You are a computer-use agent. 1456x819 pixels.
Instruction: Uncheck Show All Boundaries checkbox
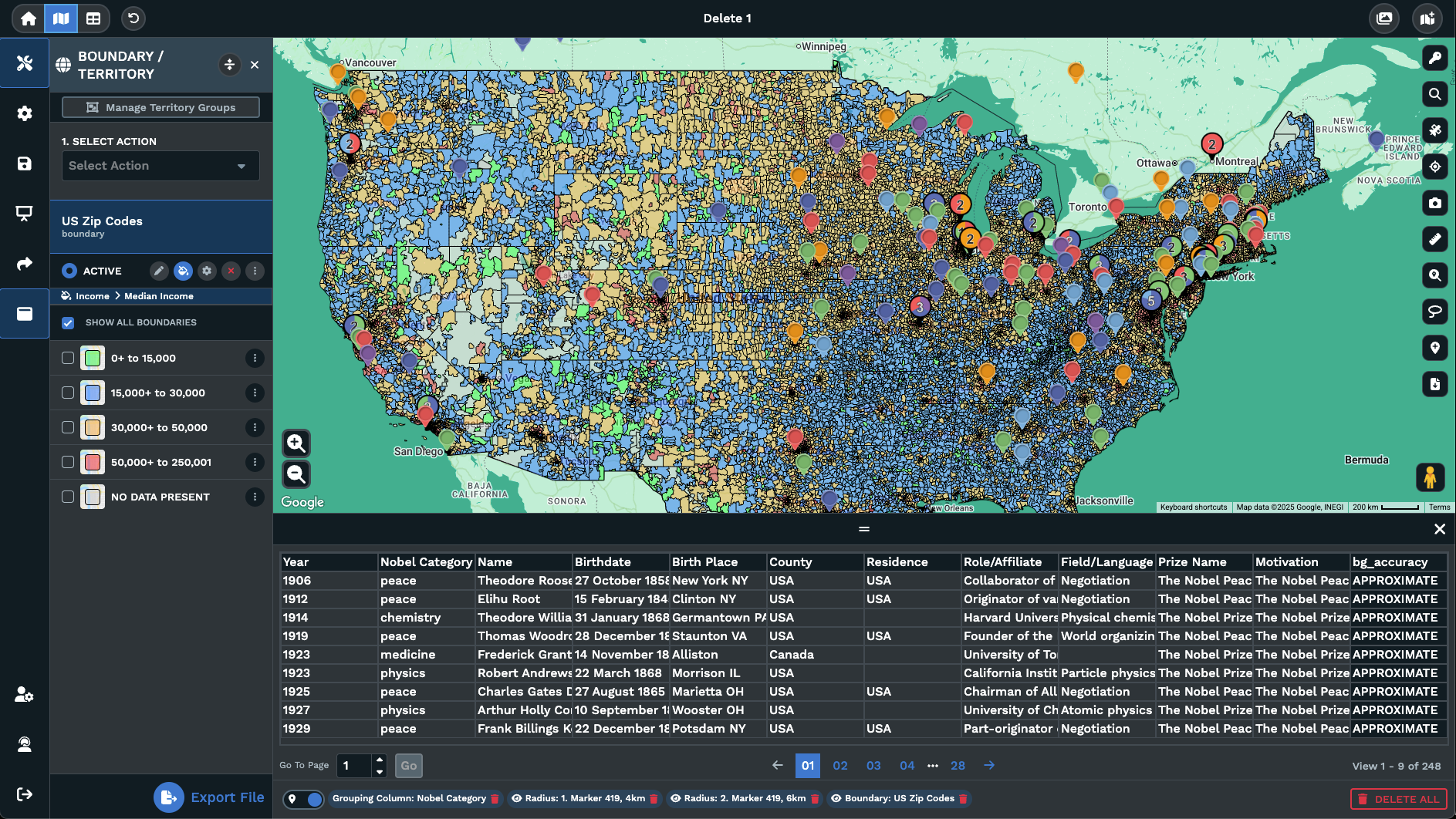[68, 322]
